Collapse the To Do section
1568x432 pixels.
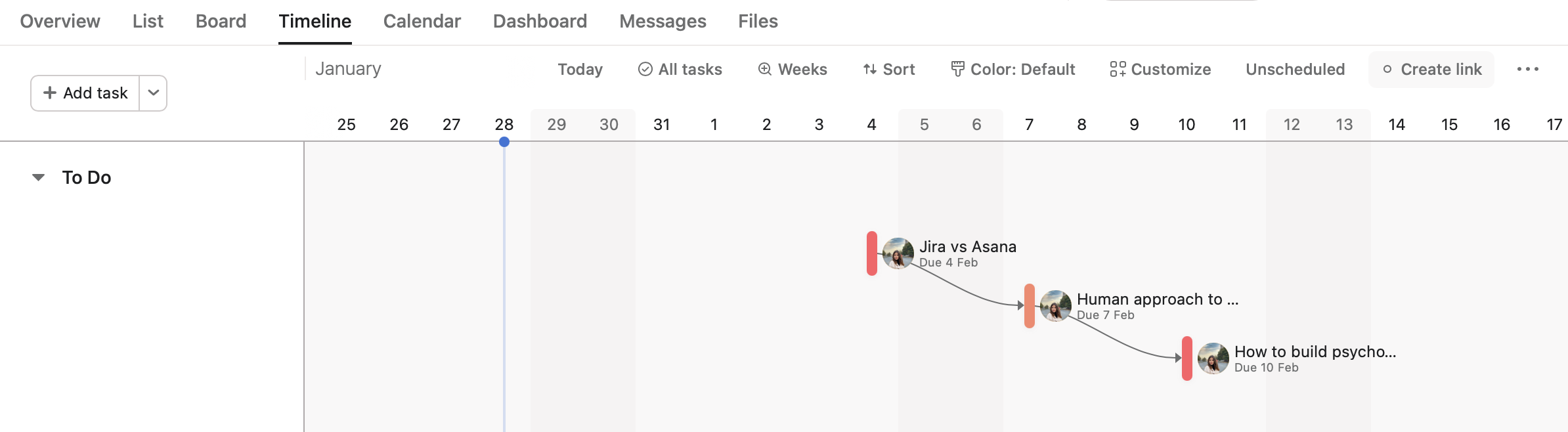tap(39, 177)
